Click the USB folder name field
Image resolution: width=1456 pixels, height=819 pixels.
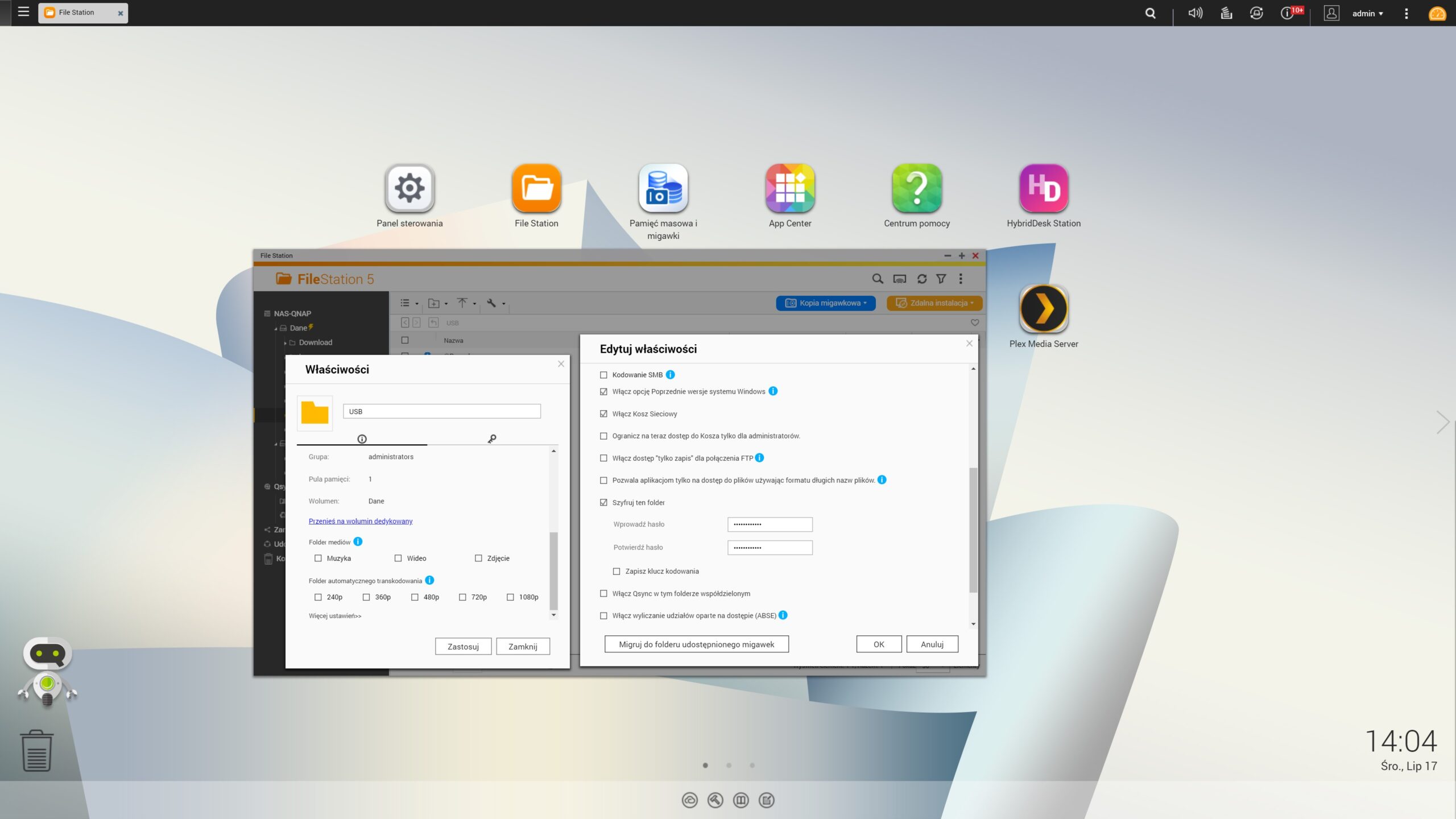(x=441, y=411)
